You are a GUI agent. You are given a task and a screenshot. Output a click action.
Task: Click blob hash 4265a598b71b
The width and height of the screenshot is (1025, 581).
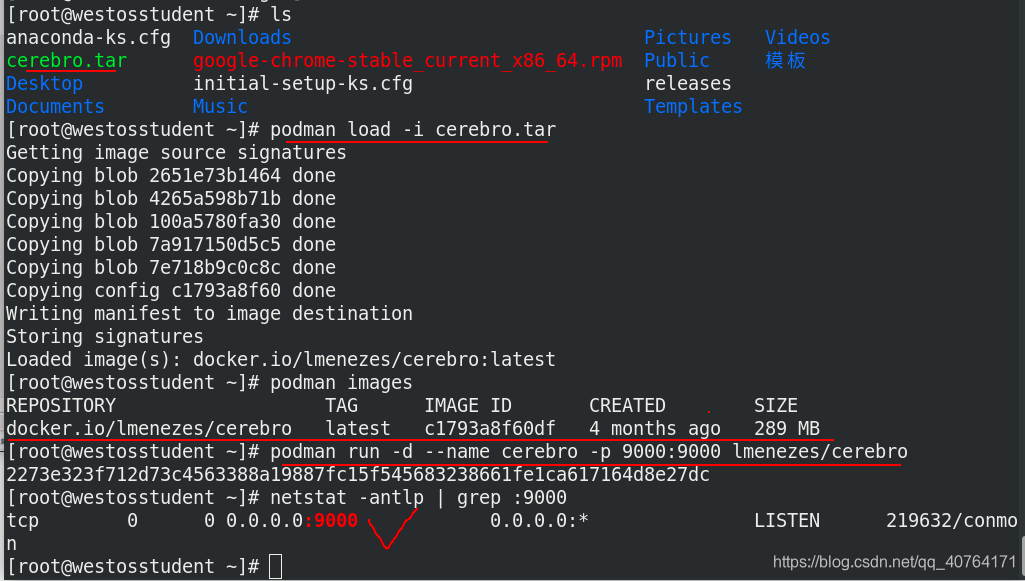(214, 199)
